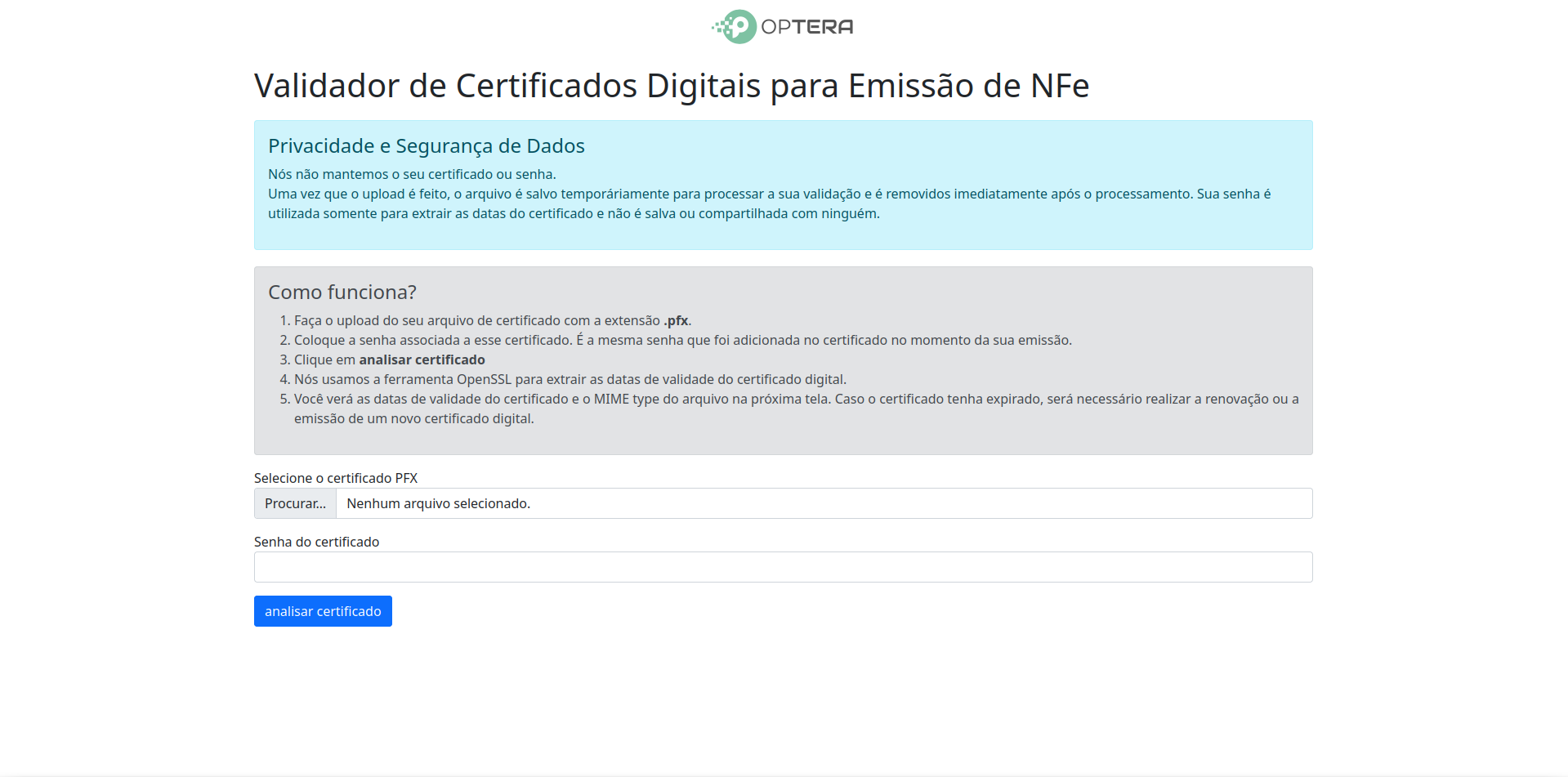Screen dimensions: 1568x777
Task: Click the Optera logo at top
Action: tap(783, 27)
